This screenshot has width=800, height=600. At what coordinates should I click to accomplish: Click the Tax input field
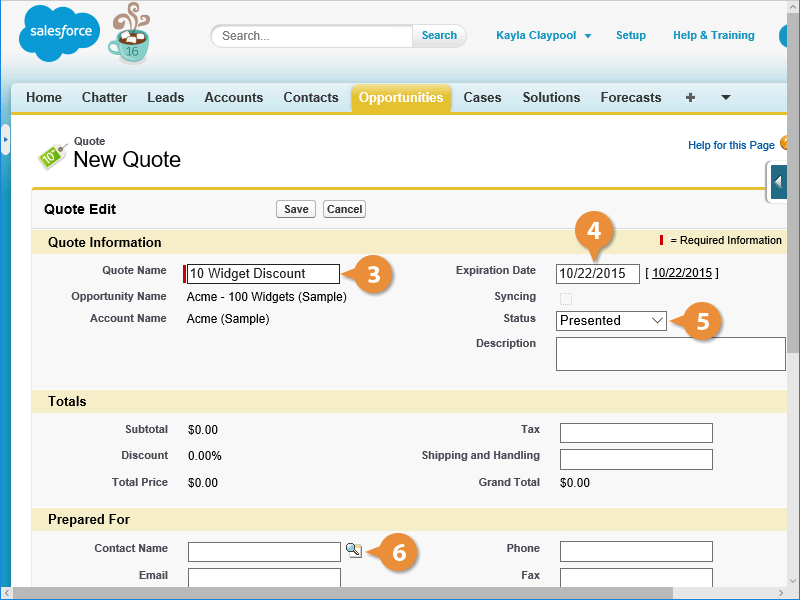(x=636, y=433)
